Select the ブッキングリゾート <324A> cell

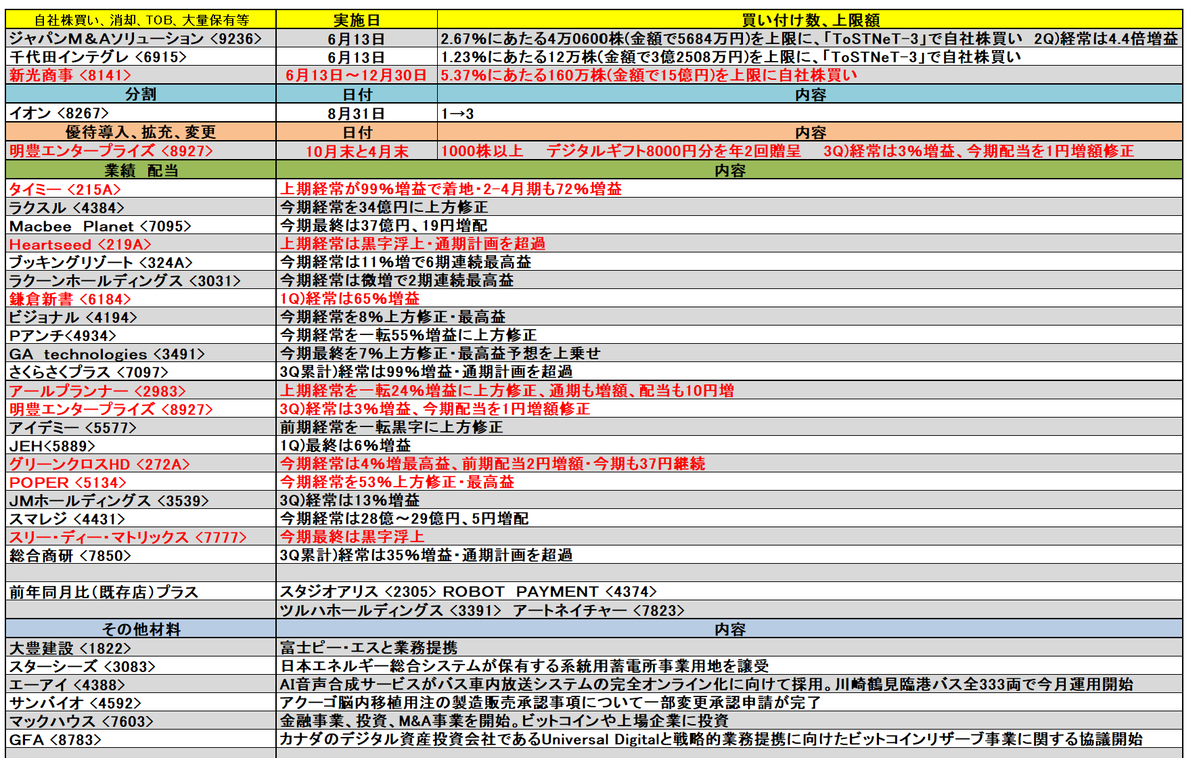coord(141,262)
